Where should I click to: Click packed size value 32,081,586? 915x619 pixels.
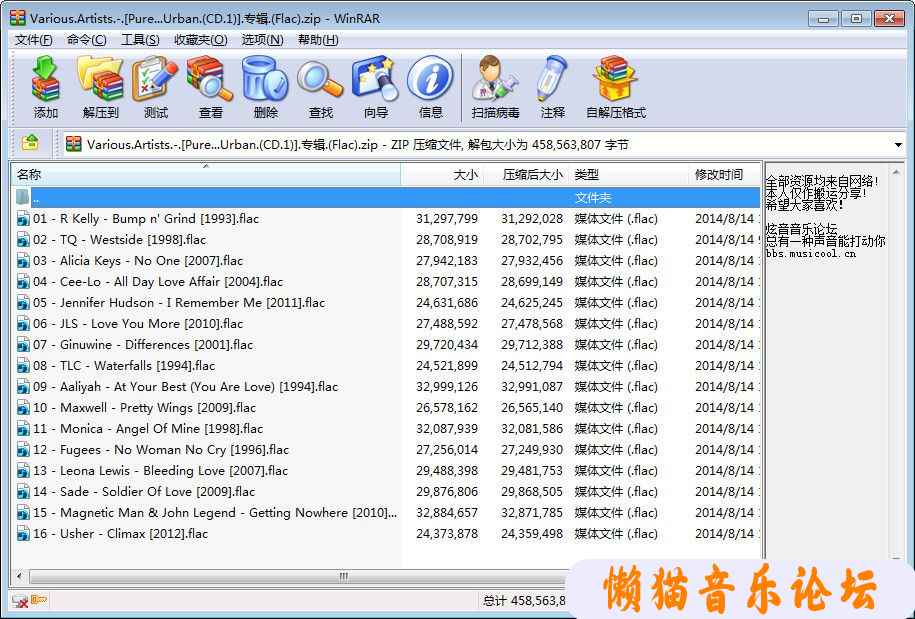click(x=532, y=429)
